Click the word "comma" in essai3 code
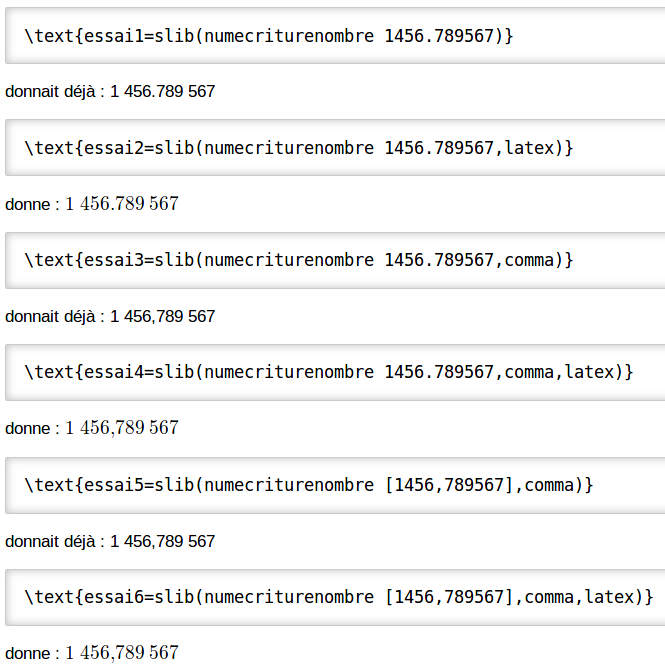 pos(529,260)
